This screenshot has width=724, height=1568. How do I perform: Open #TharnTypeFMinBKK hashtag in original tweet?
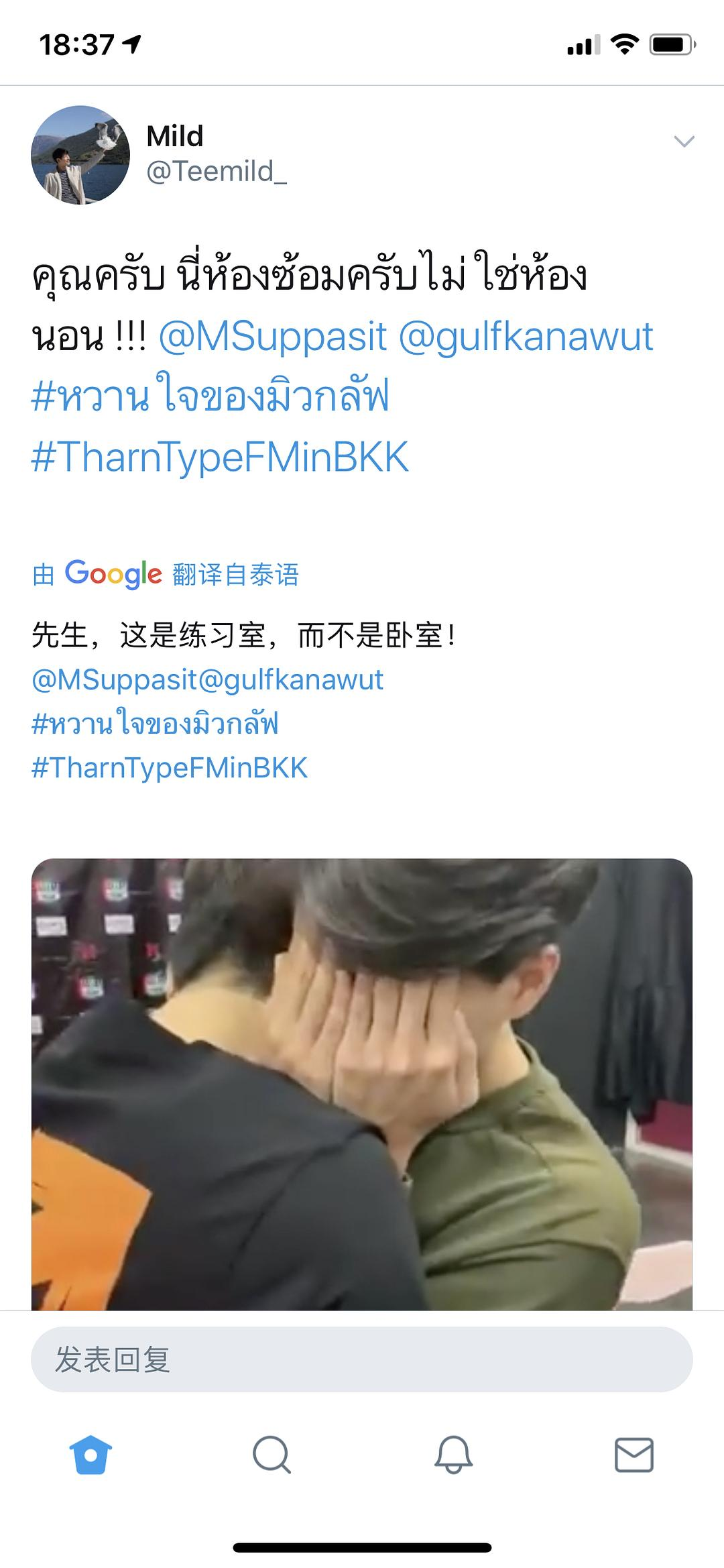(x=220, y=457)
